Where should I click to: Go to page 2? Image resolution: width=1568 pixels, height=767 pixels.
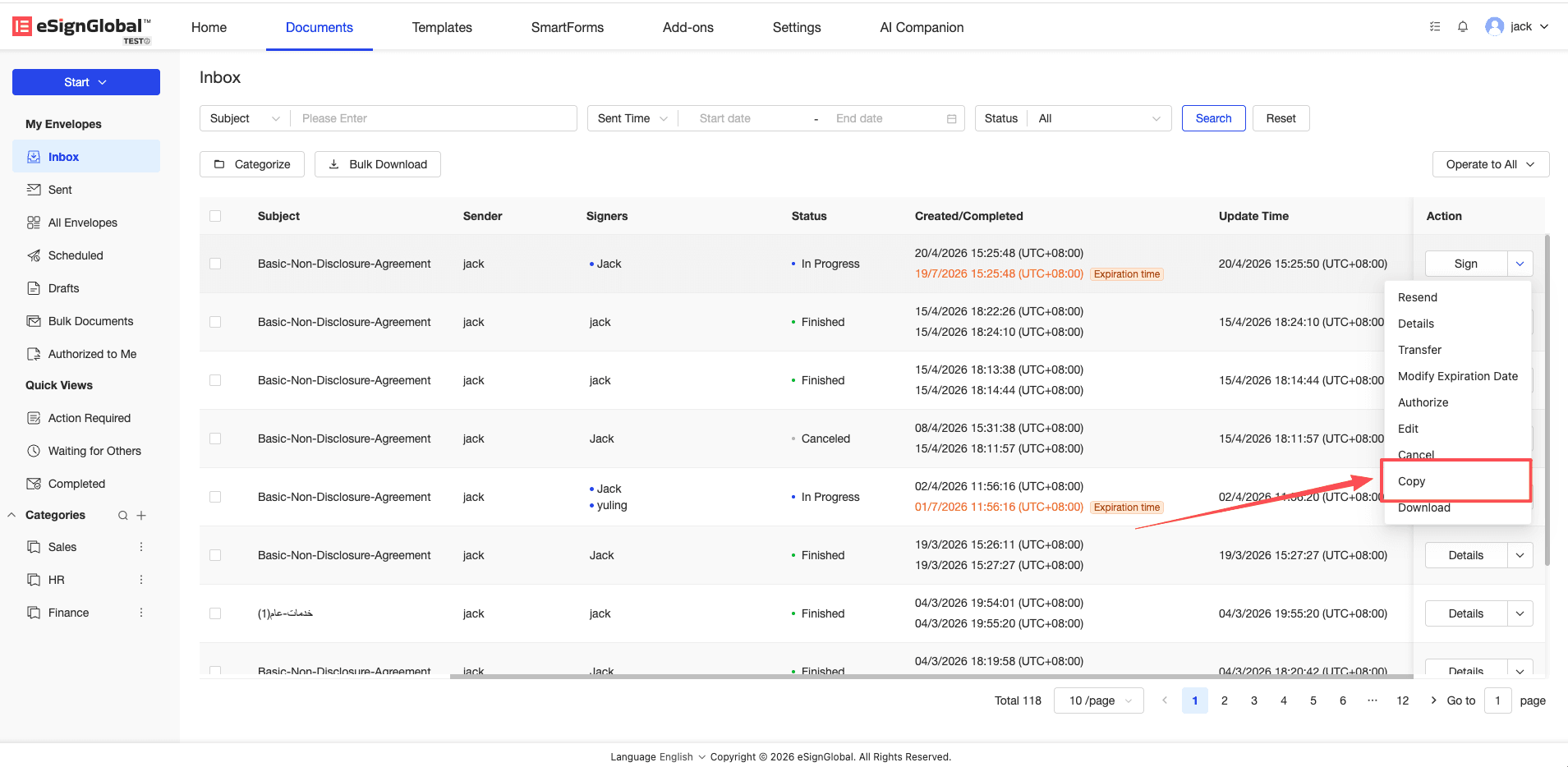1225,700
